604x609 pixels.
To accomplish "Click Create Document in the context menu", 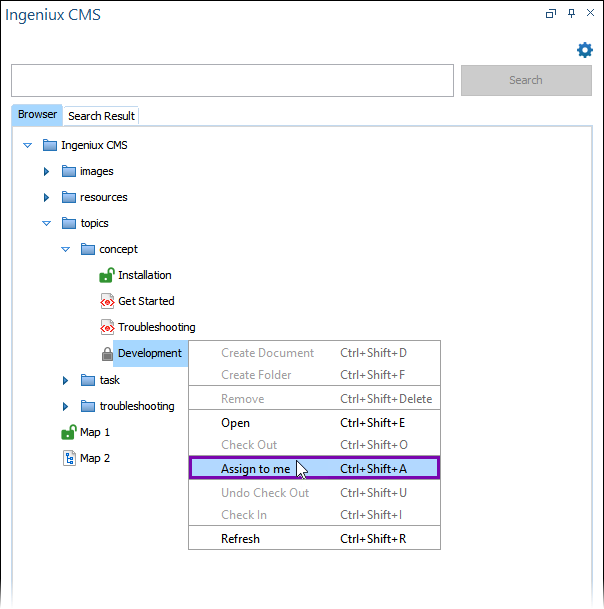I will click(x=314, y=353).
